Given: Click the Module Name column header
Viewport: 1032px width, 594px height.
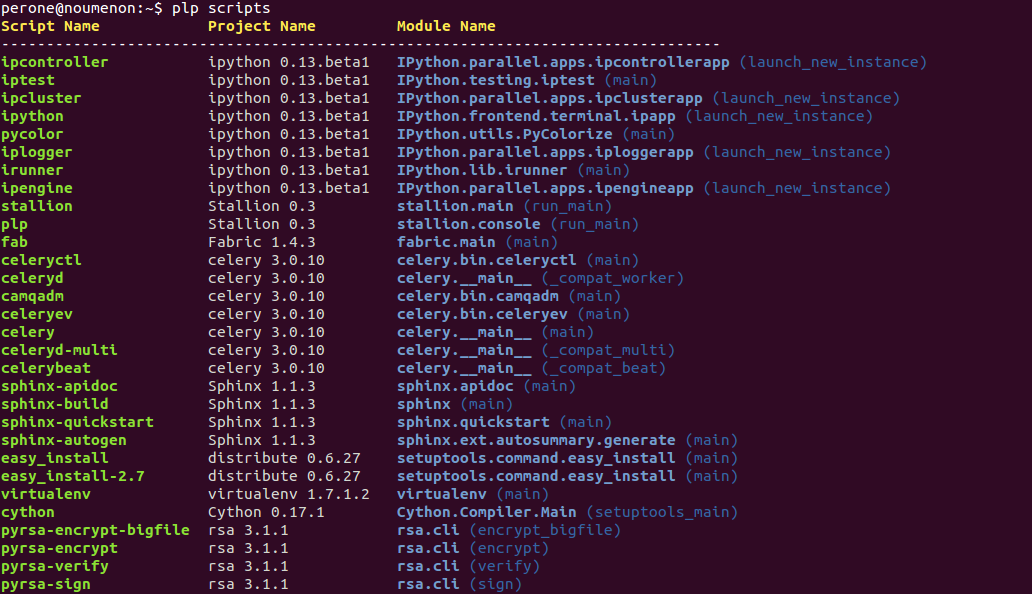Looking at the screenshot, I should point(446,26).
